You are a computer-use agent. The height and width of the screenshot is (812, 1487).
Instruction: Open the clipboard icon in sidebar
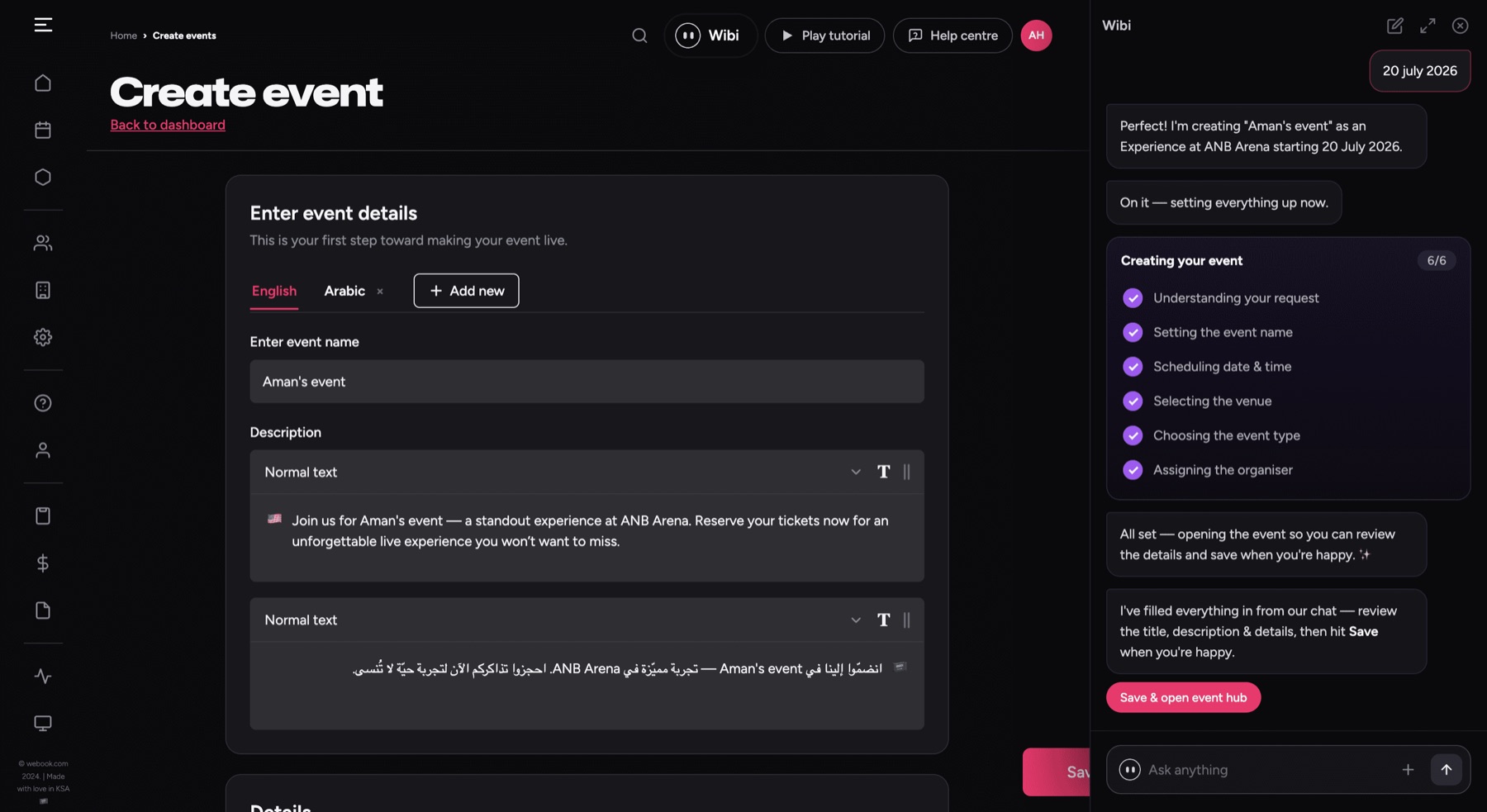click(43, 515)
